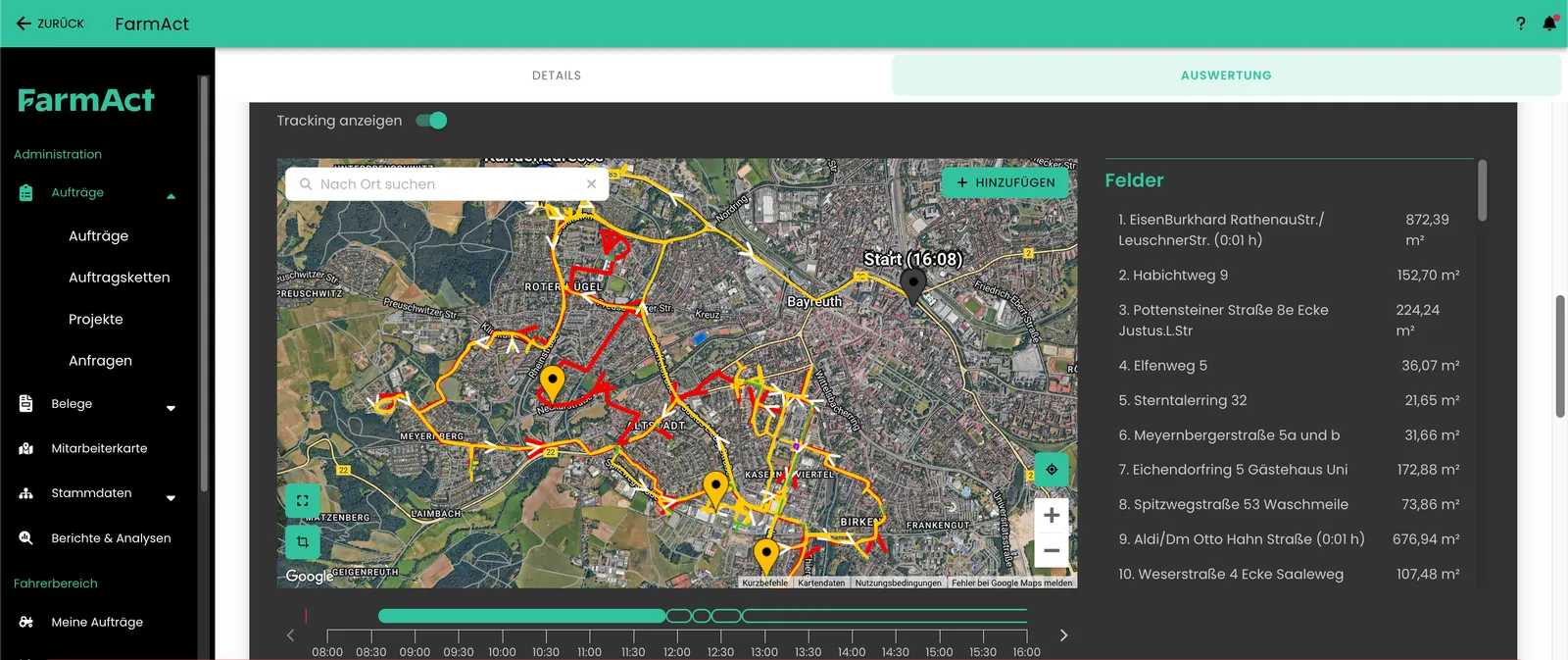Move timeline to earlier time range
Image resolution: width=1568 pixels, height=660 pixels.
pos(290,635)
